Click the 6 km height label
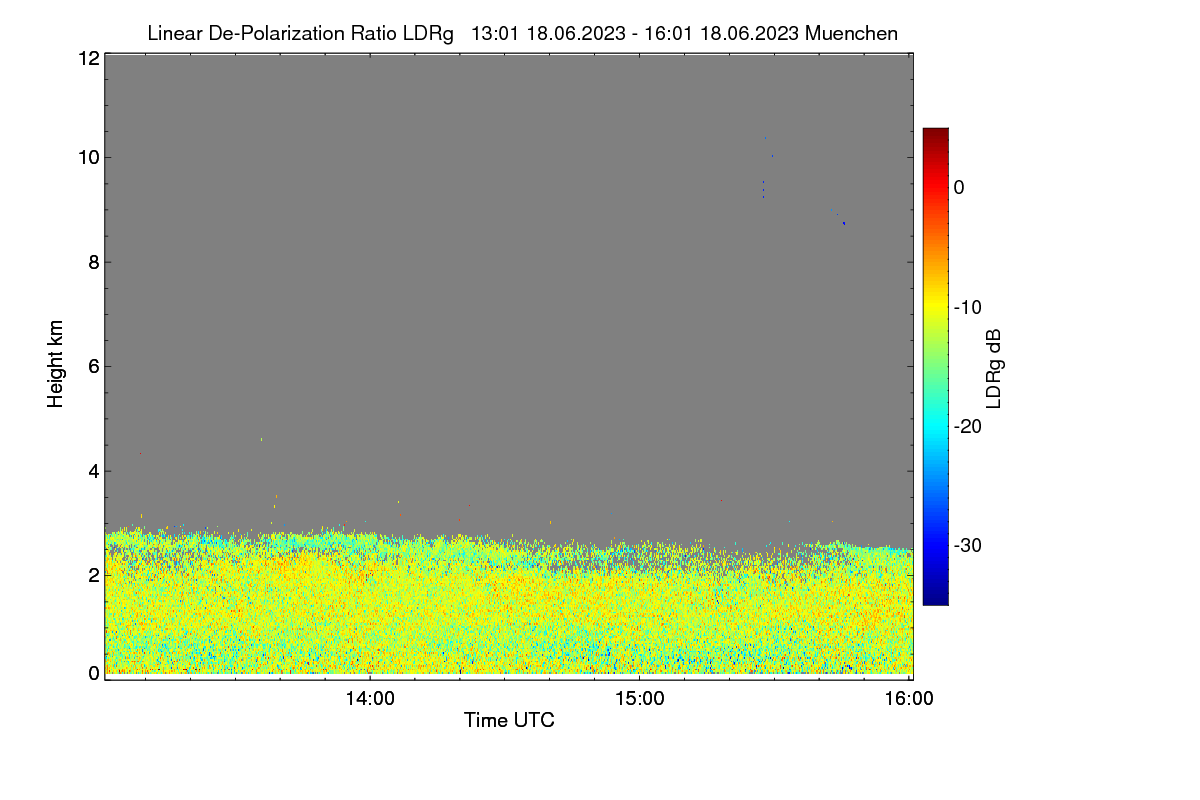Screen dimensions: 1200x800 pos(94,366)
